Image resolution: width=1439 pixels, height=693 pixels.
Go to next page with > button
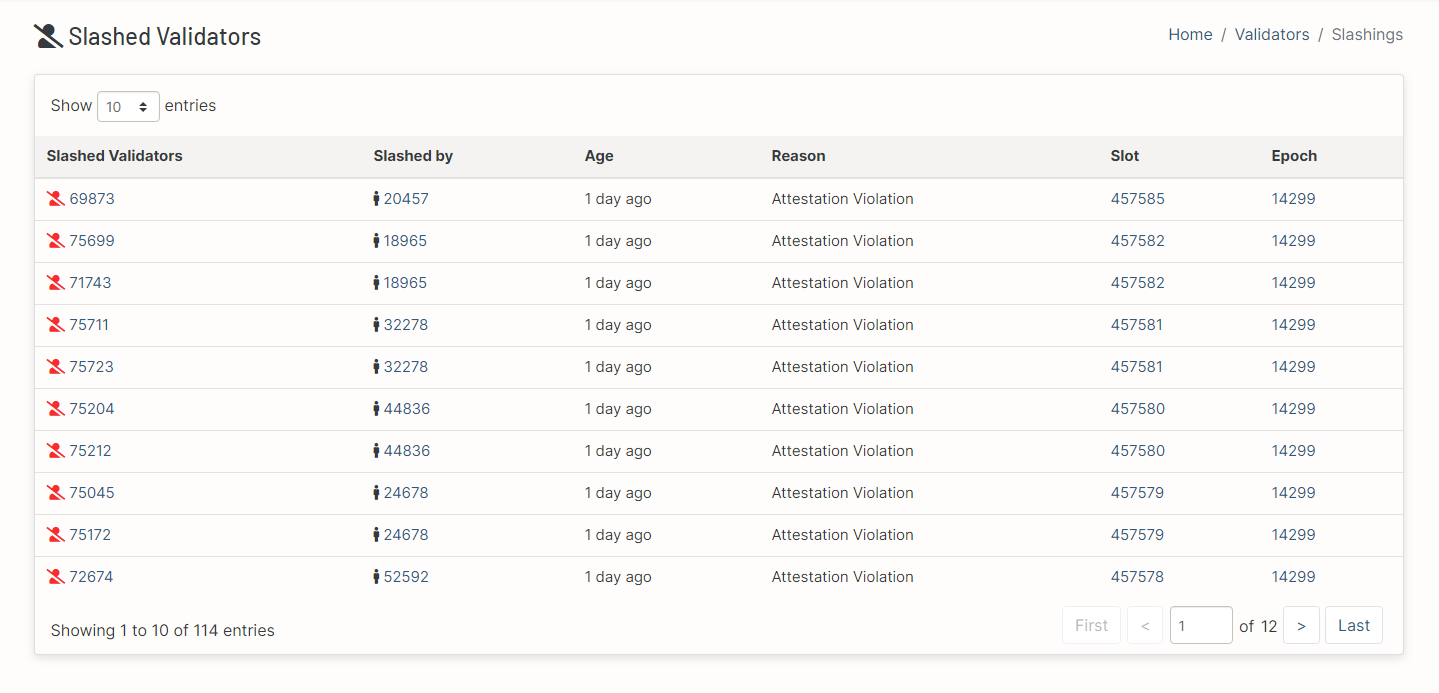1301,626
